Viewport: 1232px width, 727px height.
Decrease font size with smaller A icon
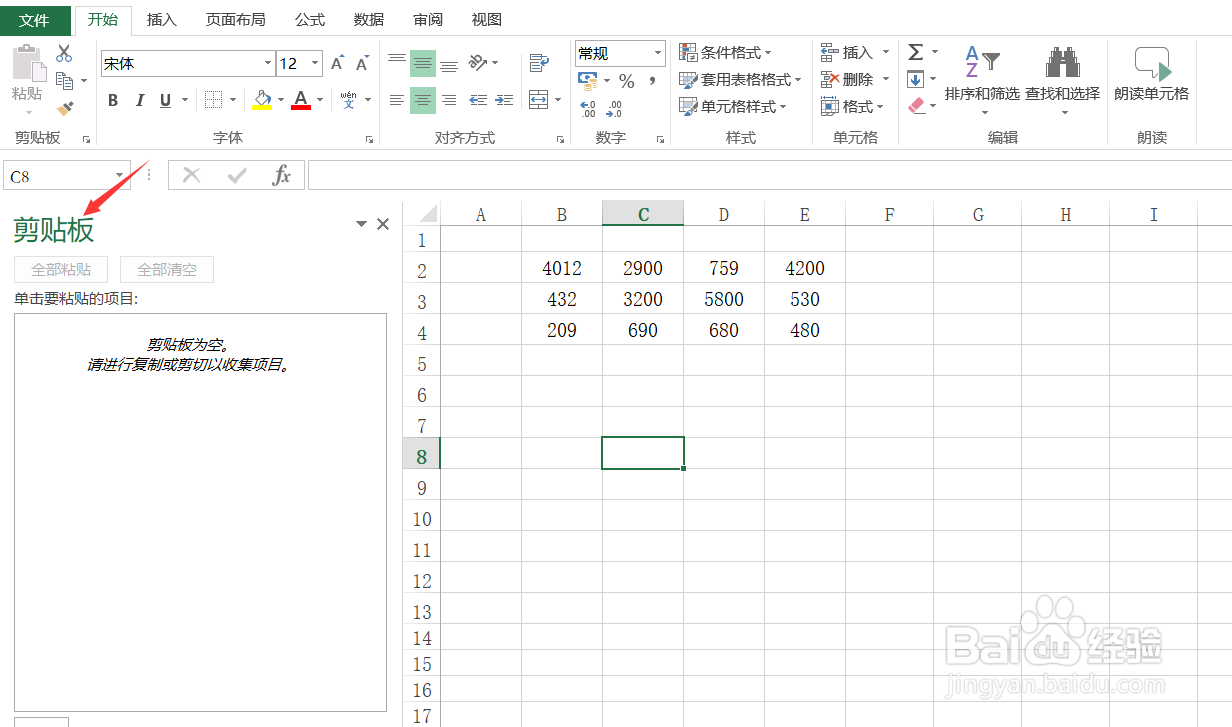[362, 64]
